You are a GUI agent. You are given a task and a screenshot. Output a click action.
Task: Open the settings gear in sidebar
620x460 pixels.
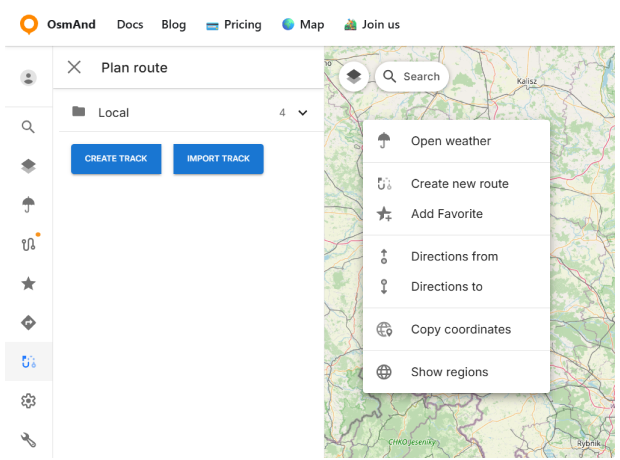28,401
